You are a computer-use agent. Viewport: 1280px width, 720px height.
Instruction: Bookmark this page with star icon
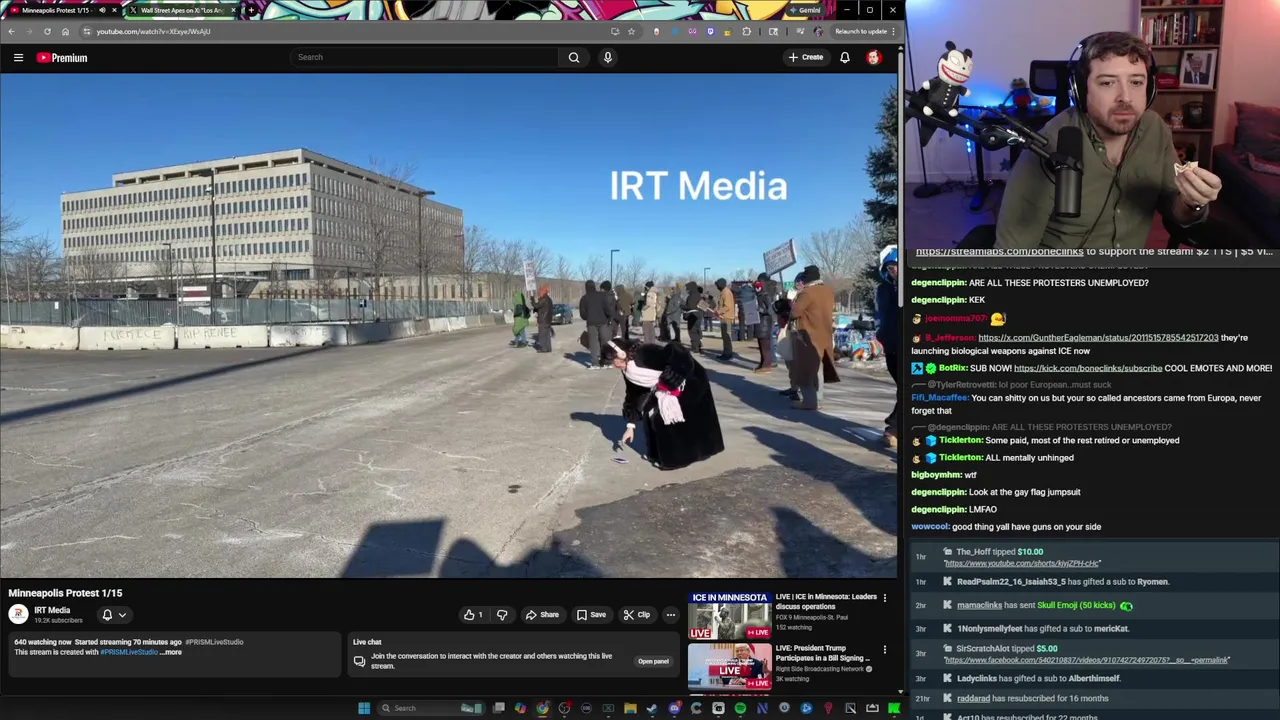(x=631, y=31)
